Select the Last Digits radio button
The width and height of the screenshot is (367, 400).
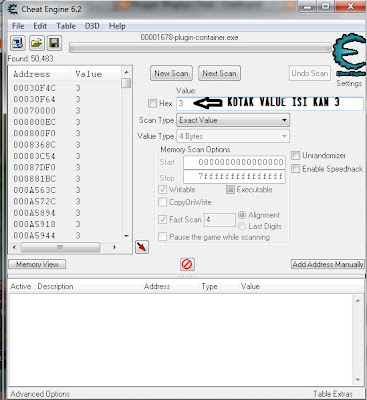click(x=242, y=226)
